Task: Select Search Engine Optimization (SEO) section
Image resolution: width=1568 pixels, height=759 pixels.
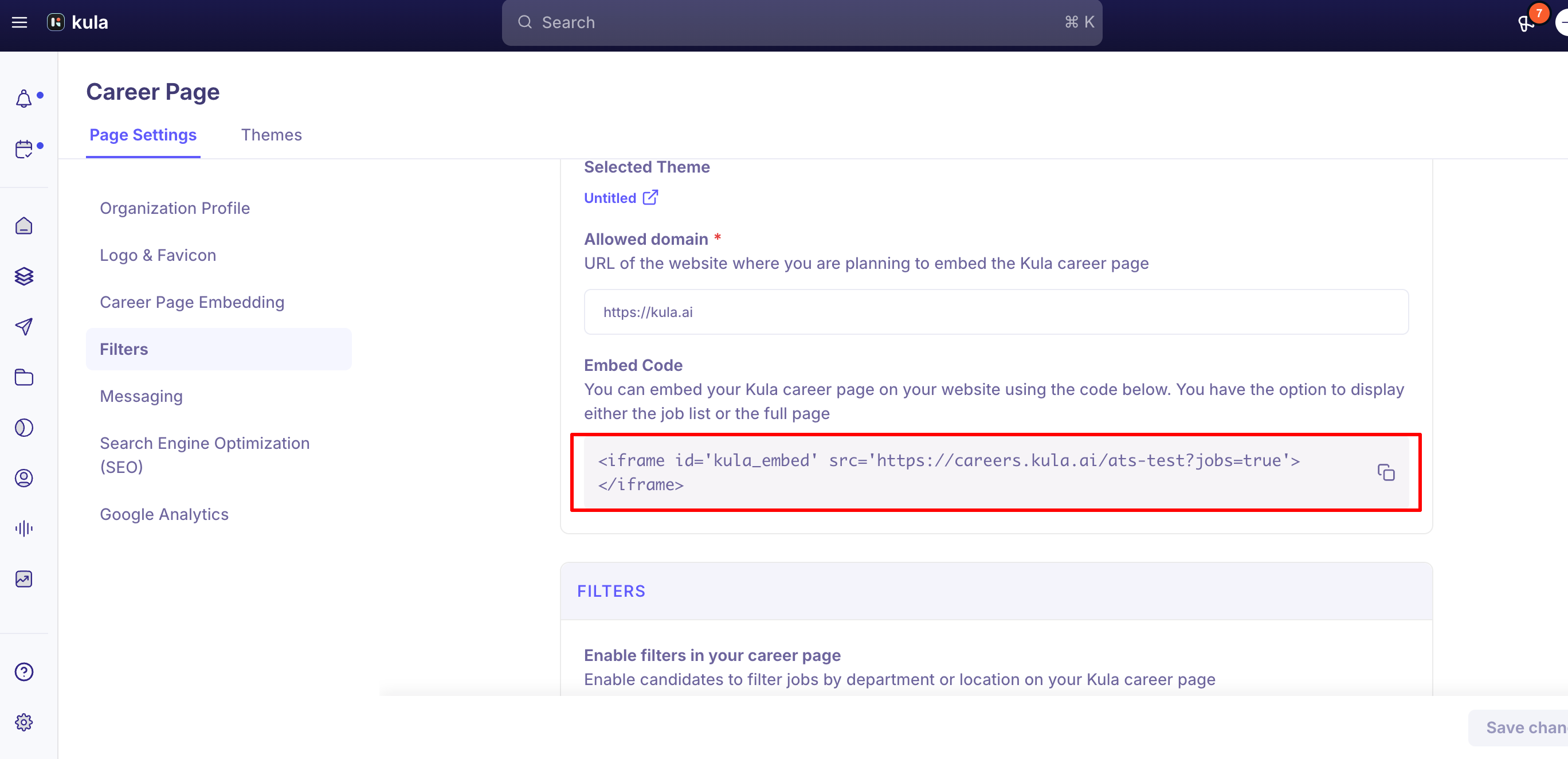Action: [x=205, y=455]
